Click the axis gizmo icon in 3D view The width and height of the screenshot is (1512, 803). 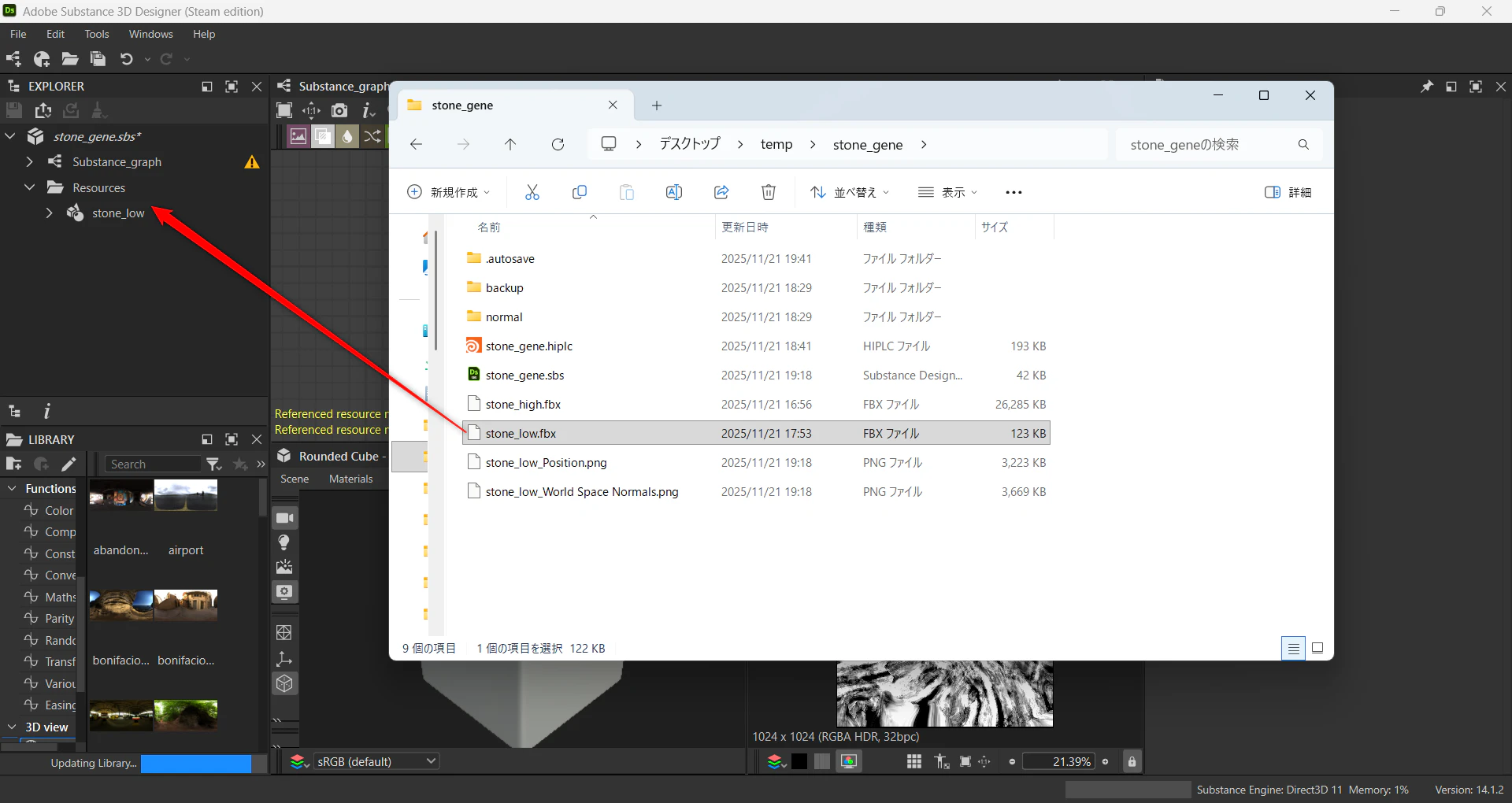(x=284, y=659)
